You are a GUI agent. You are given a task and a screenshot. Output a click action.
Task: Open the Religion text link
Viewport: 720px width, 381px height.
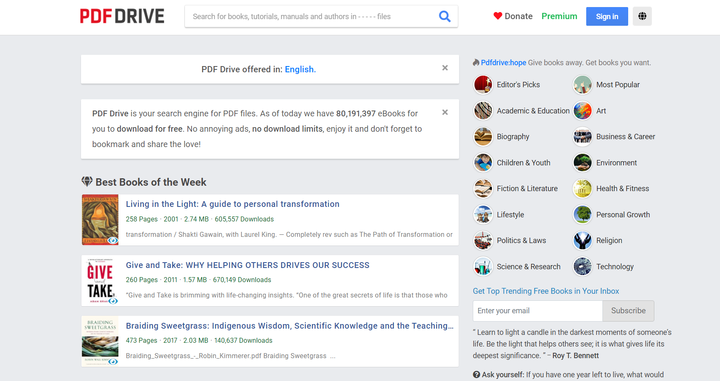(609, 241)
